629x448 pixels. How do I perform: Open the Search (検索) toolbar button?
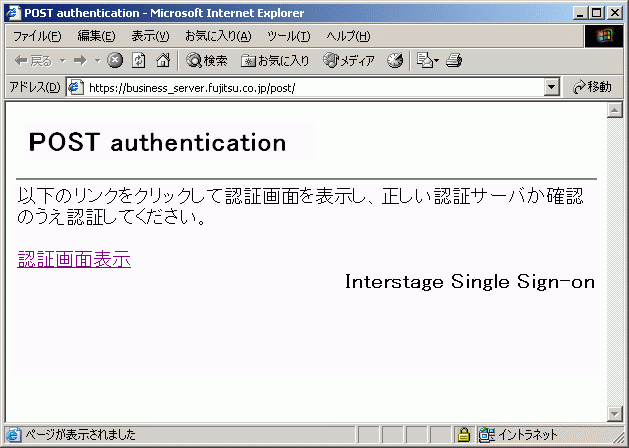207,61
